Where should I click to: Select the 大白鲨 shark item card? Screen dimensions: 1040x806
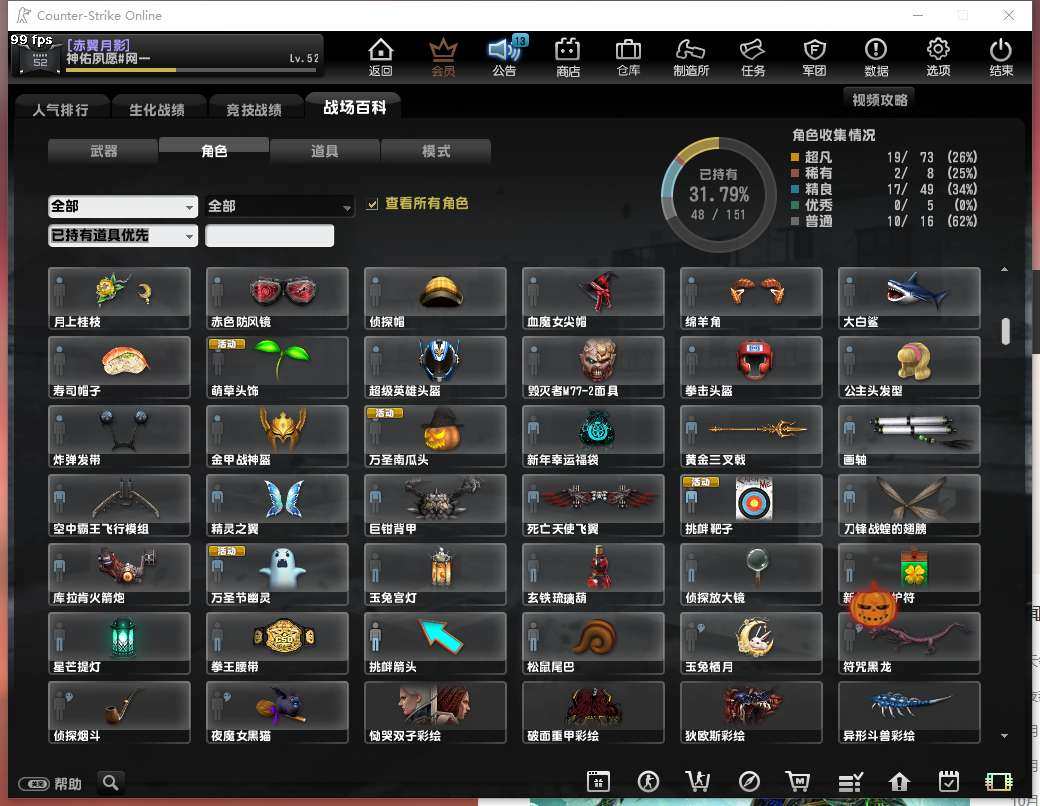pyautogui.click(x=909, y=298)
